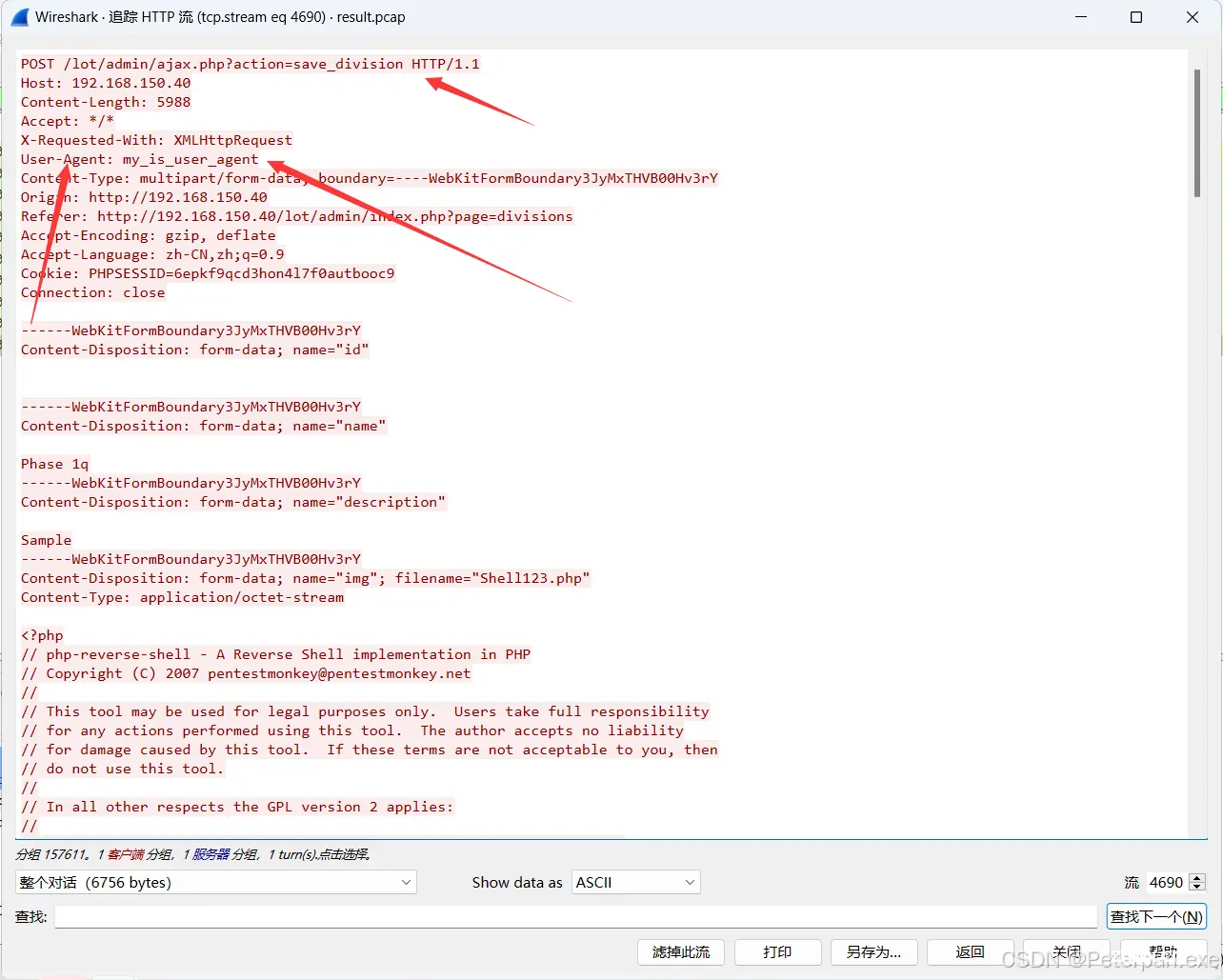The width and height of the screenshot is (1223, 980).
Task: Click the 另存为… button
Action: coord(873,951)
